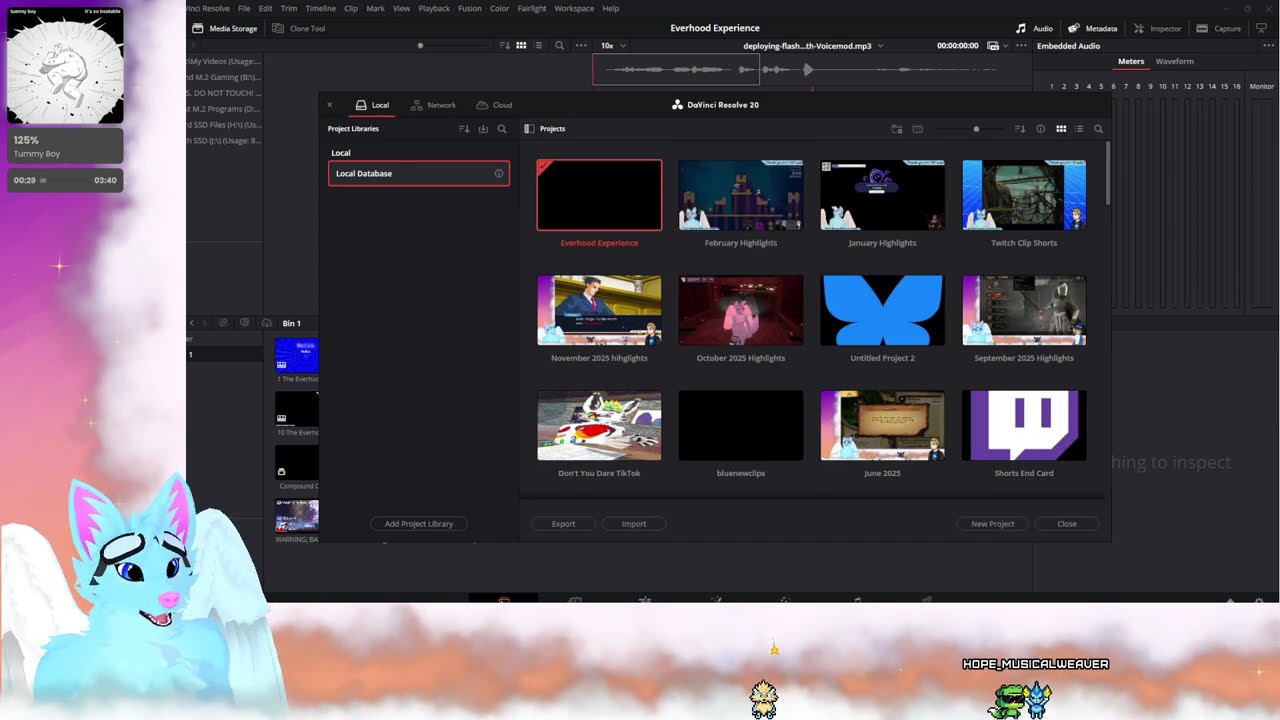1280x720 pixels.
Task: Create a new folder in Projects toolbar
Action: (x=897, y=129)
